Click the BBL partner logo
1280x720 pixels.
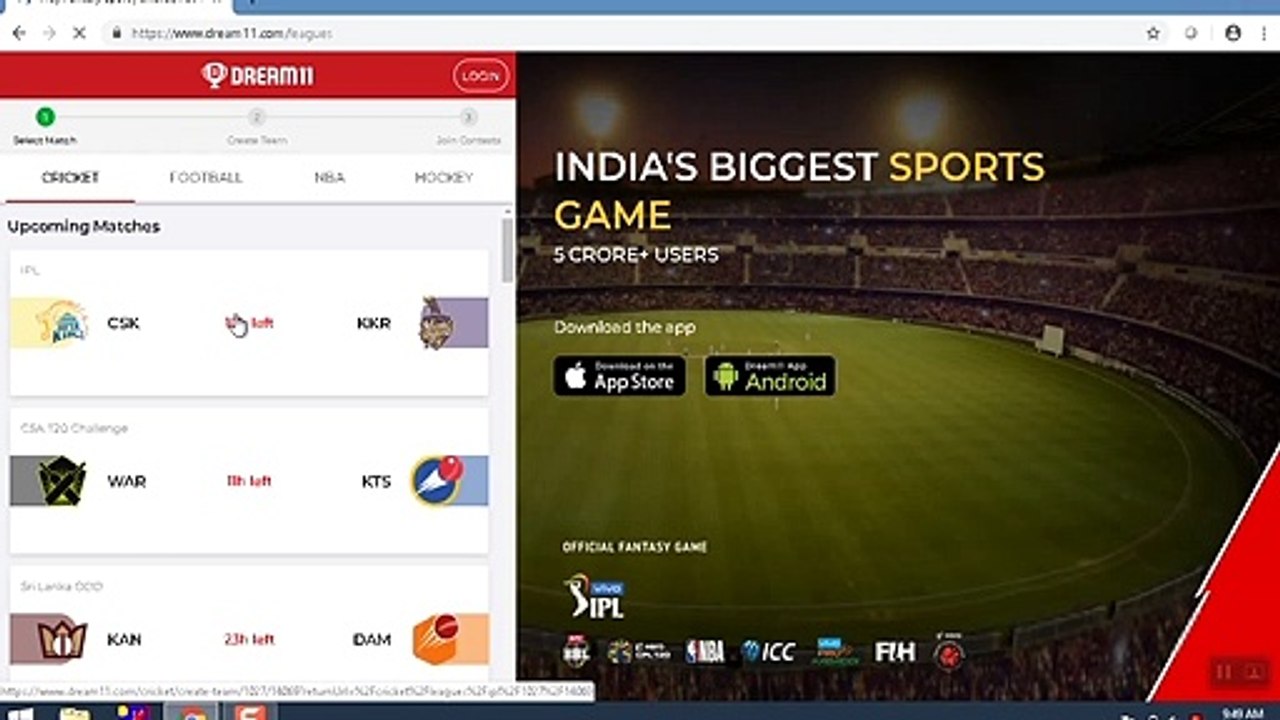point(576,652)
